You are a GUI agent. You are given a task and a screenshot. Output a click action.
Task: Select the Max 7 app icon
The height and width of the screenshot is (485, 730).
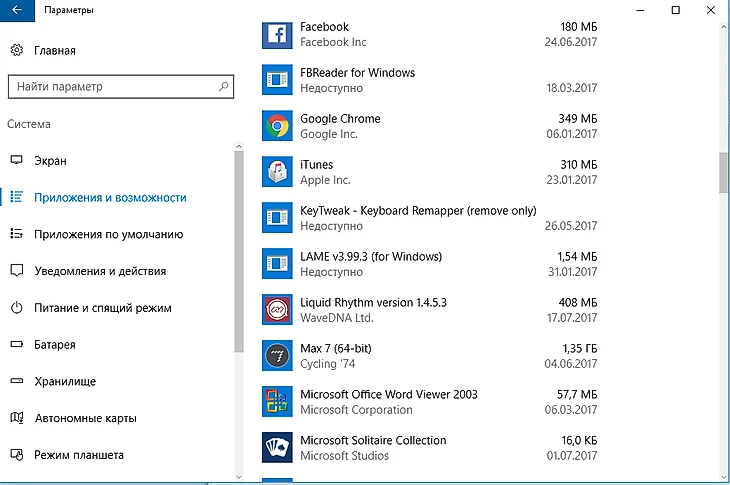[x=276, y=356]
